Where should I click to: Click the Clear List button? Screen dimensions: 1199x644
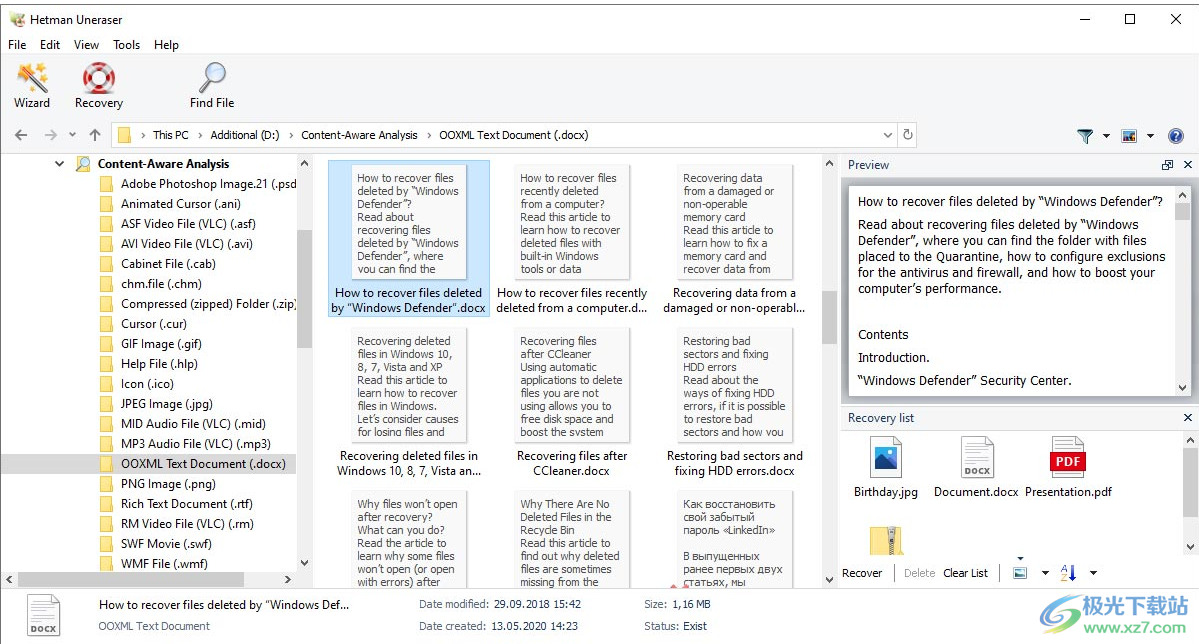tap(965, 573)
